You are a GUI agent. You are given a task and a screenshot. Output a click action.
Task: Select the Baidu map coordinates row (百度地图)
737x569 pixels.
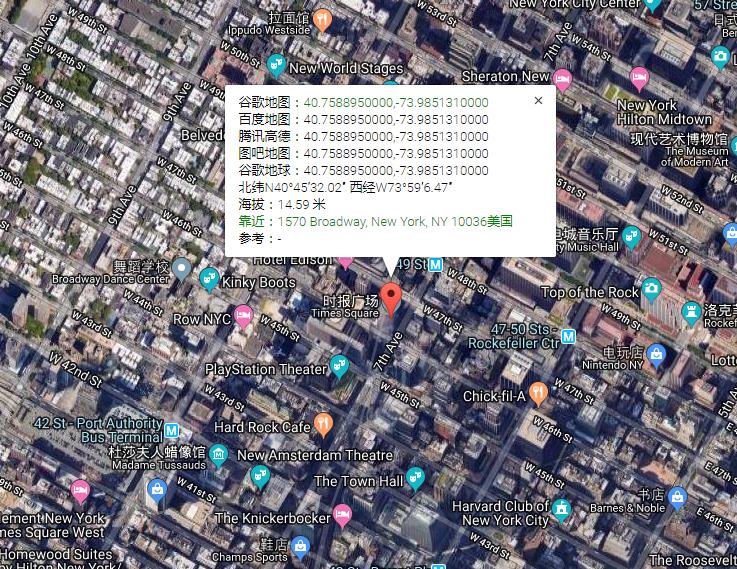pyautogui.click(x=363, y=119)
